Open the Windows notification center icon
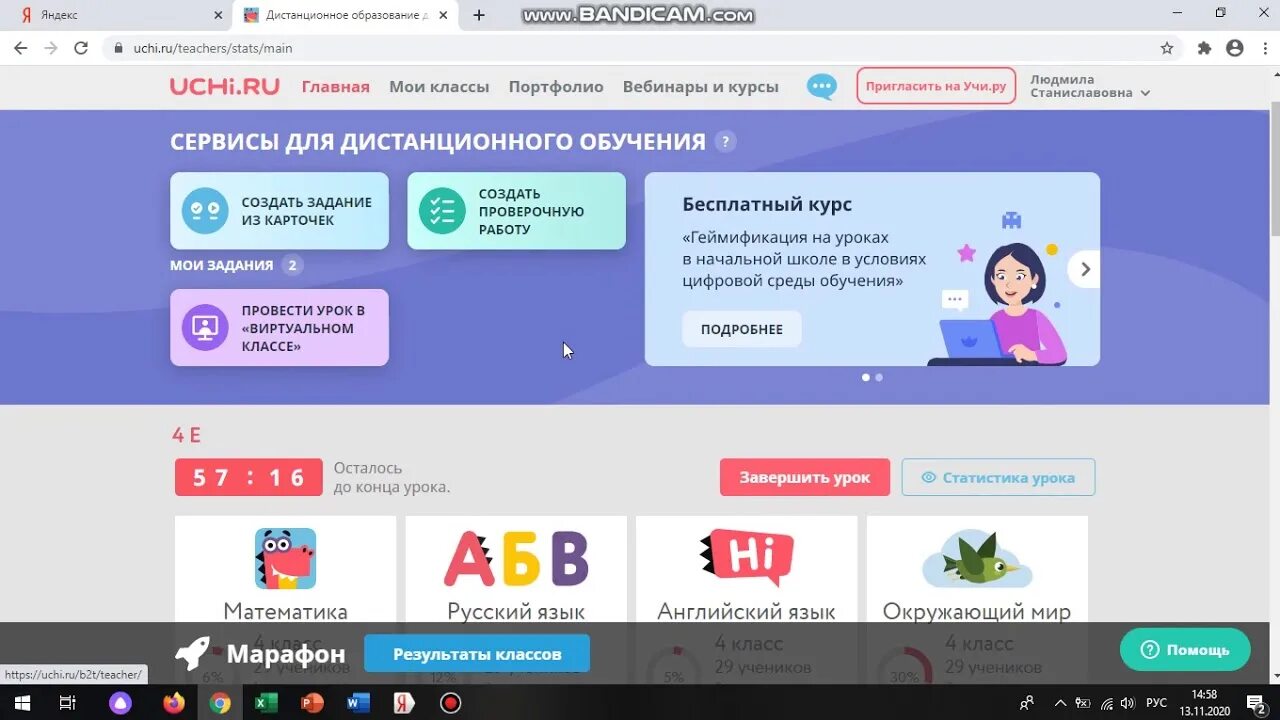Viewport: 1280px width, 720px height. click(1256, 703)
